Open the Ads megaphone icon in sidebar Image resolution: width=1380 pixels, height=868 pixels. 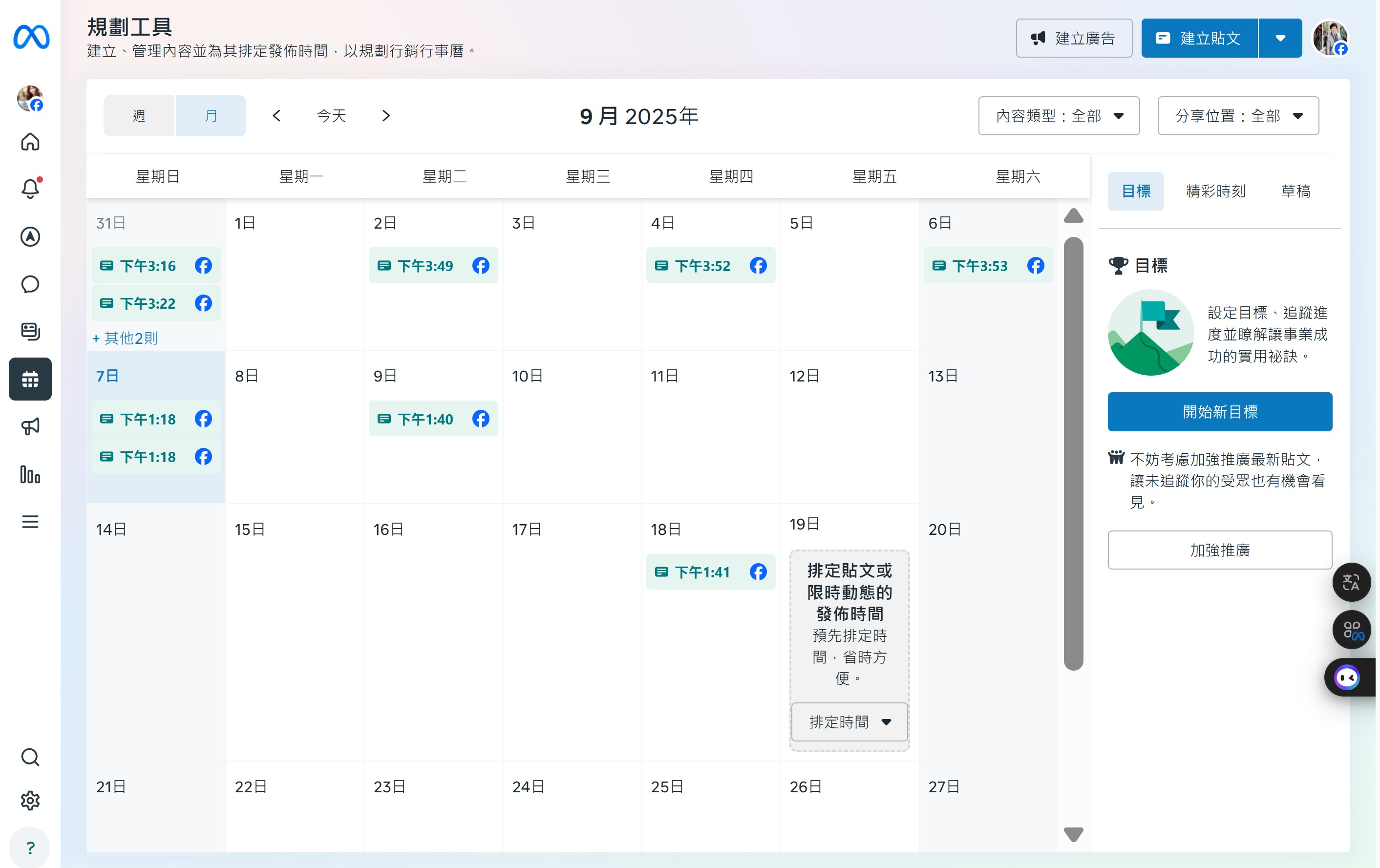[30, 426]
